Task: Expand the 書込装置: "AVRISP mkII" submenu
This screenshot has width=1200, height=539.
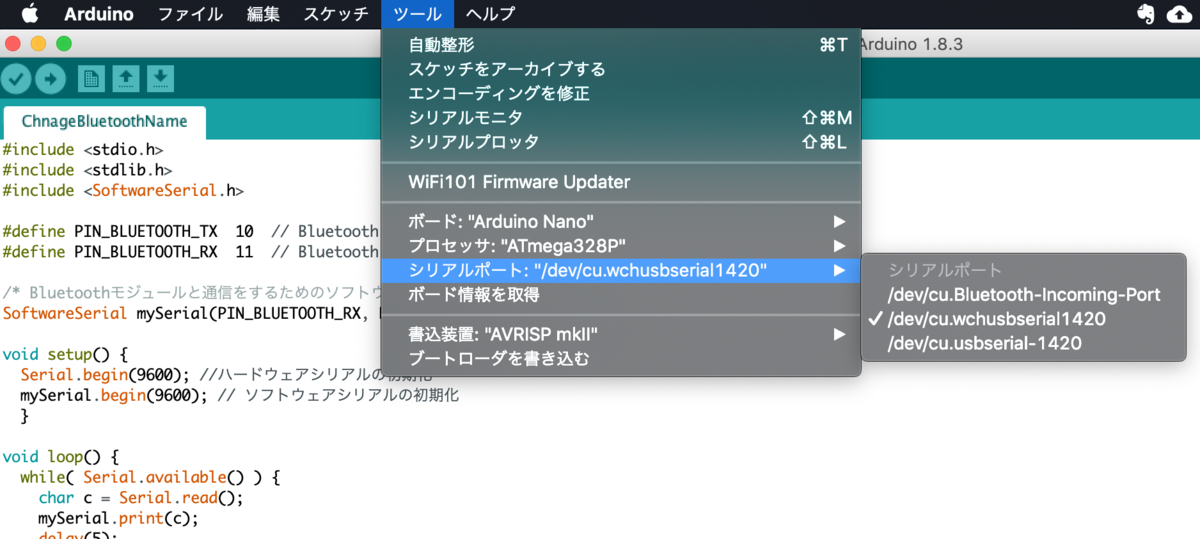Action: (x=621, y=334)
